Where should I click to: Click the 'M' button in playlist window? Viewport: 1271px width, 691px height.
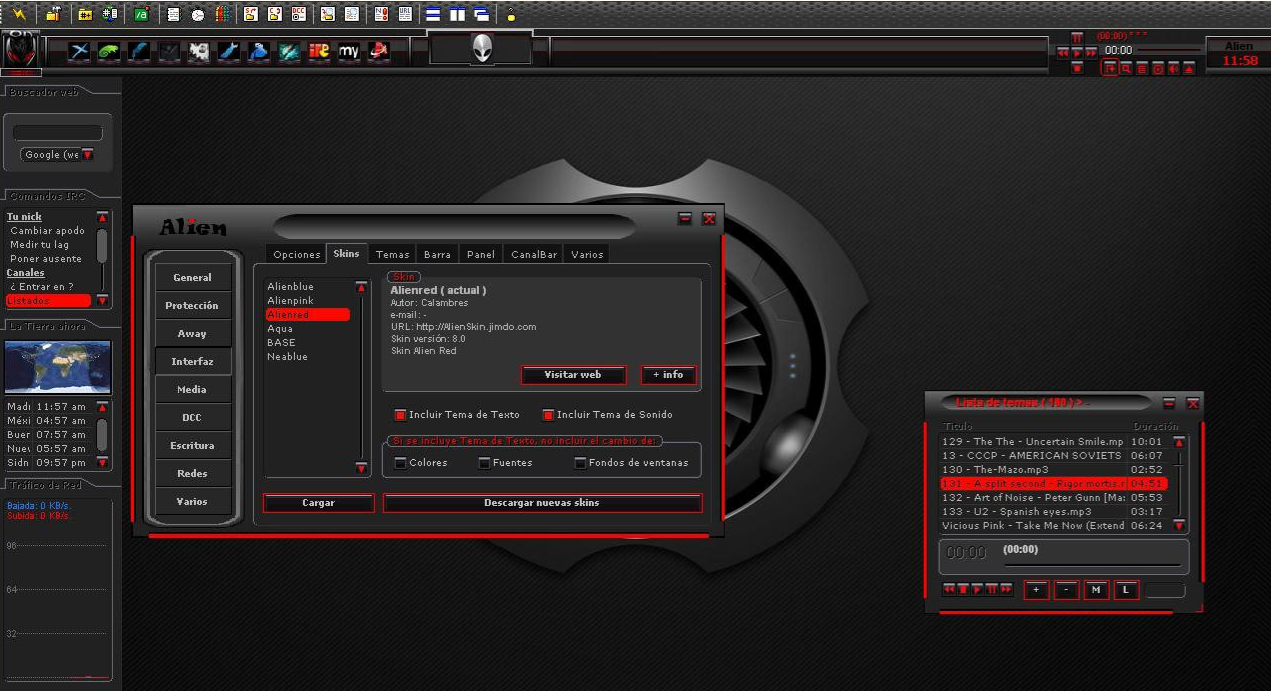pos(1096,590)
